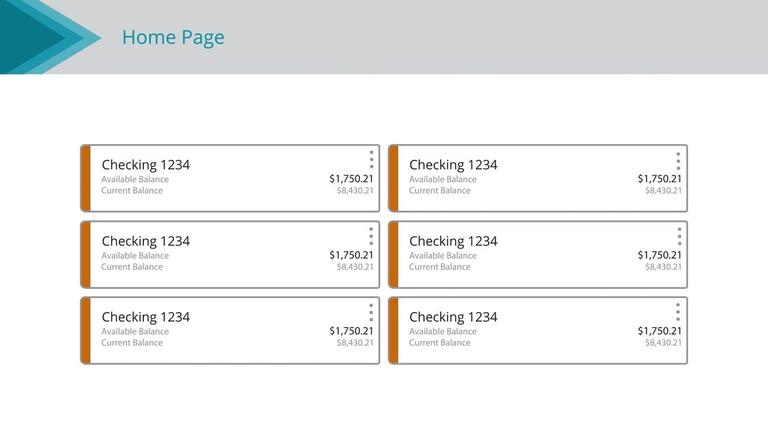Select Checking 1234 title in middle-right card

(x=453, y=241)
